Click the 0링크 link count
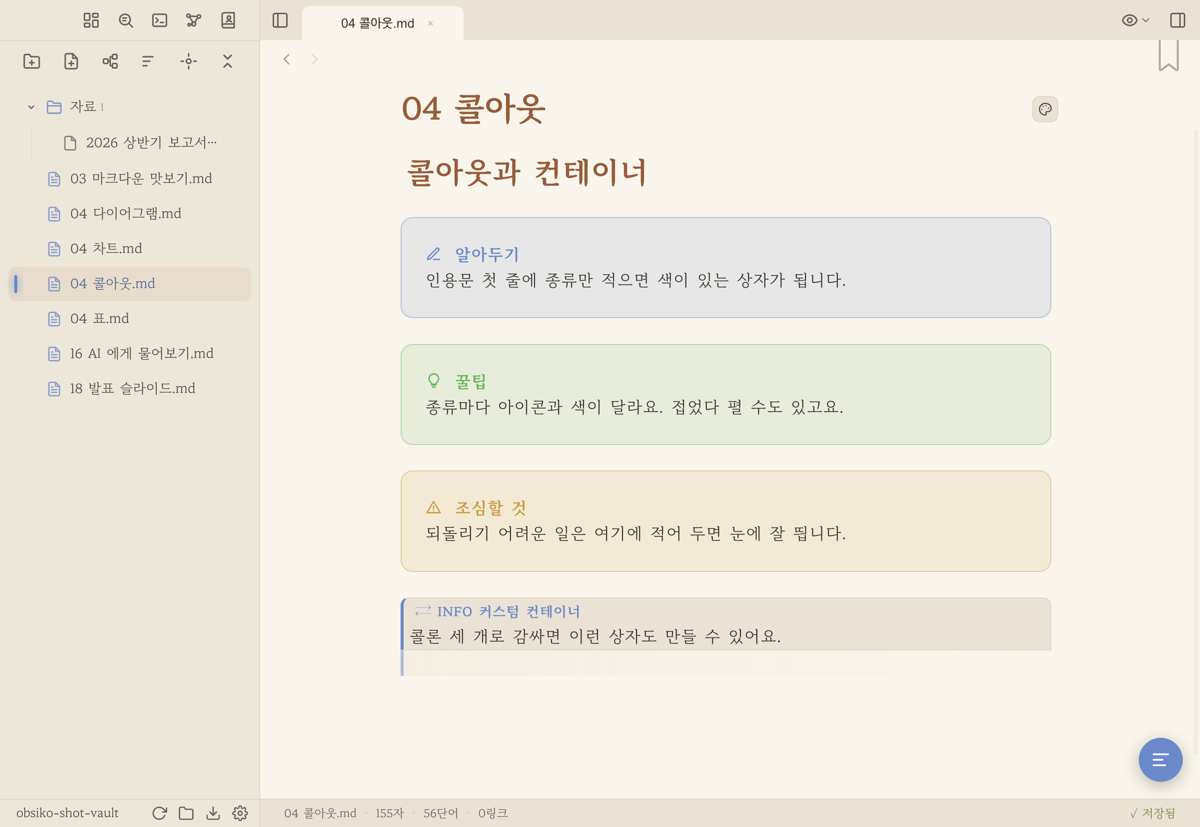The width and height of the screenshot is (1200, 827). click(x=493, y=813)
